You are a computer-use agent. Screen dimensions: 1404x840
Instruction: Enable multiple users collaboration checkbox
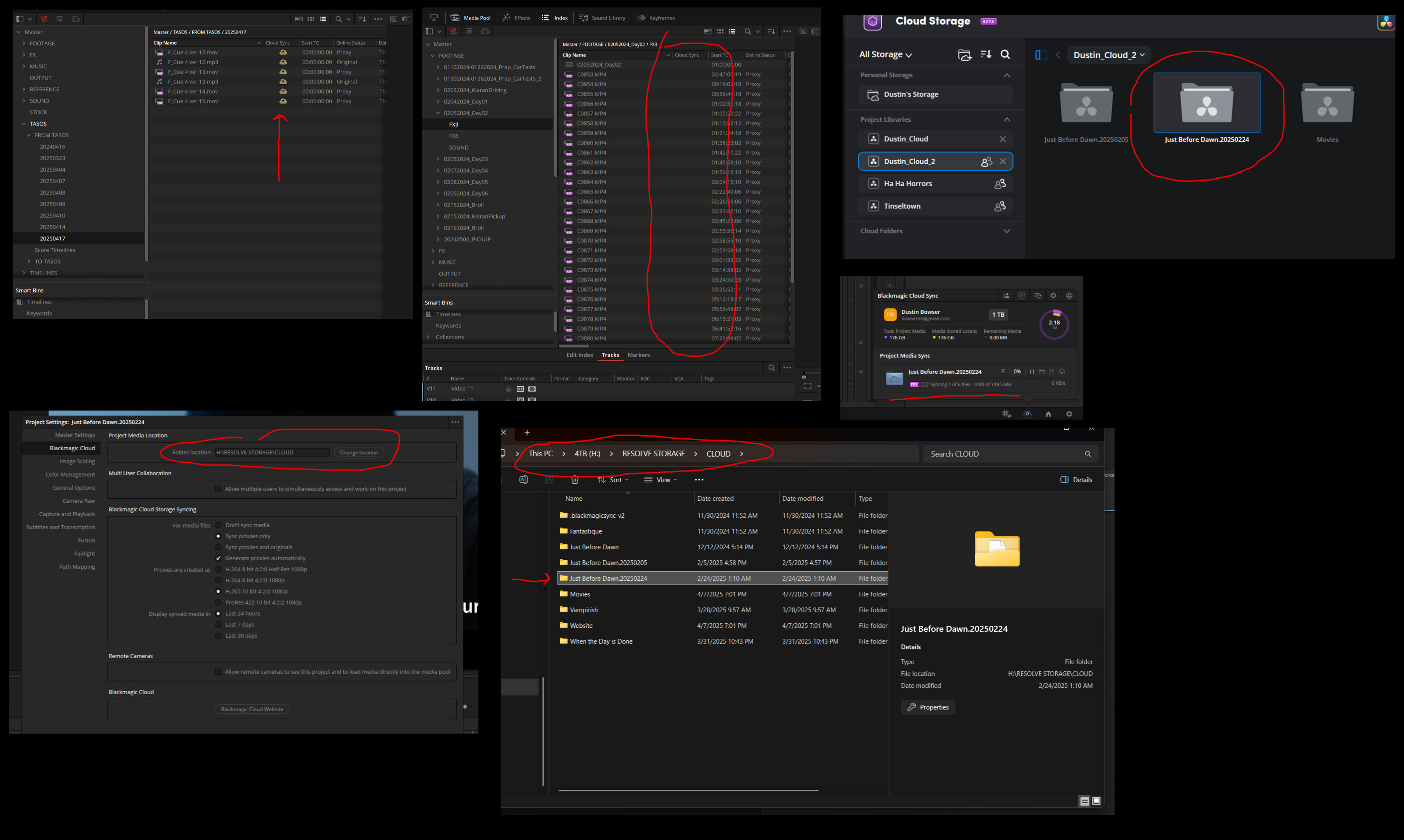[218, 489]
